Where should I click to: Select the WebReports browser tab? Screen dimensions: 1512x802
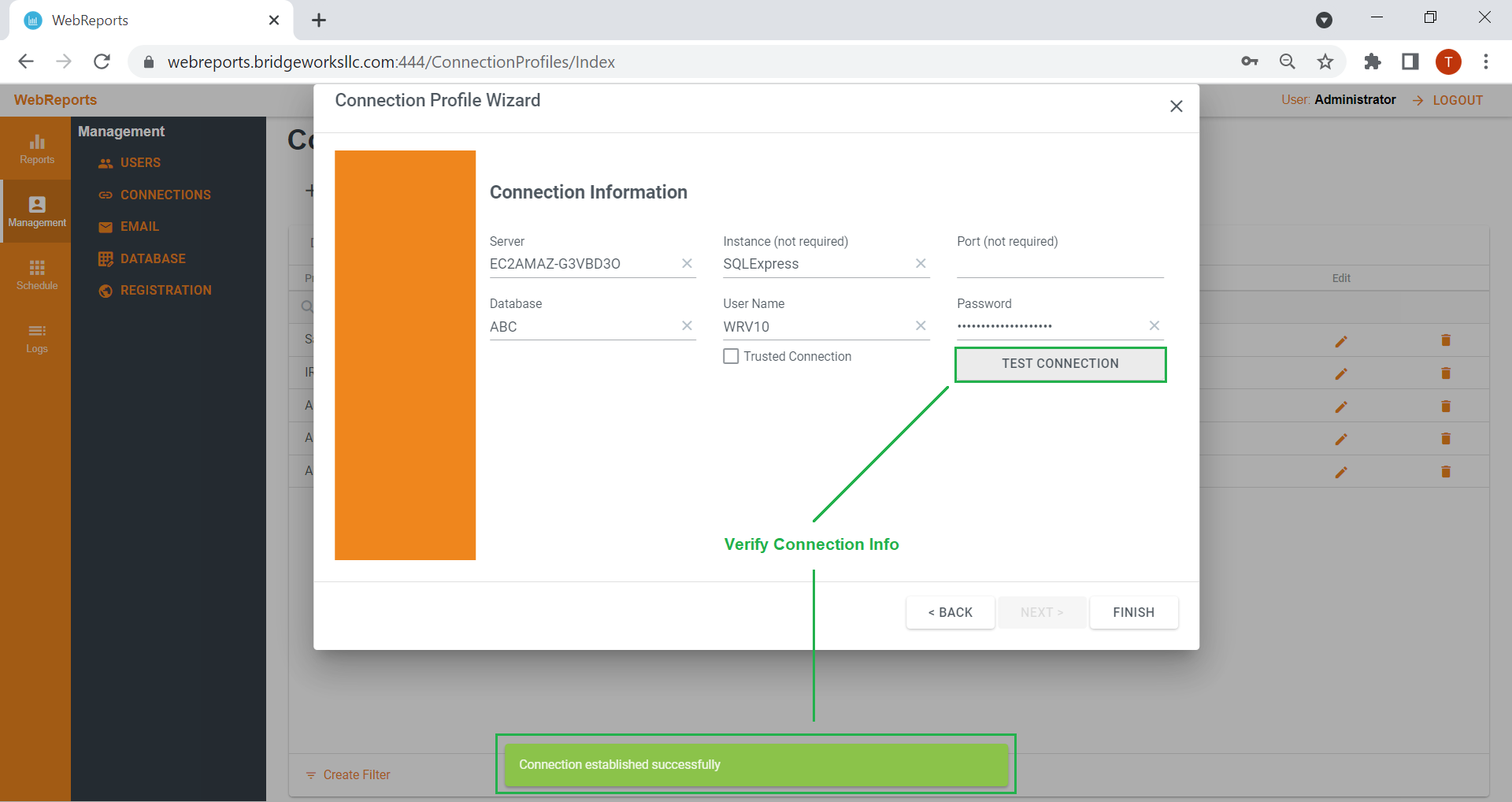pyautogui.click(x=150, y=20)
